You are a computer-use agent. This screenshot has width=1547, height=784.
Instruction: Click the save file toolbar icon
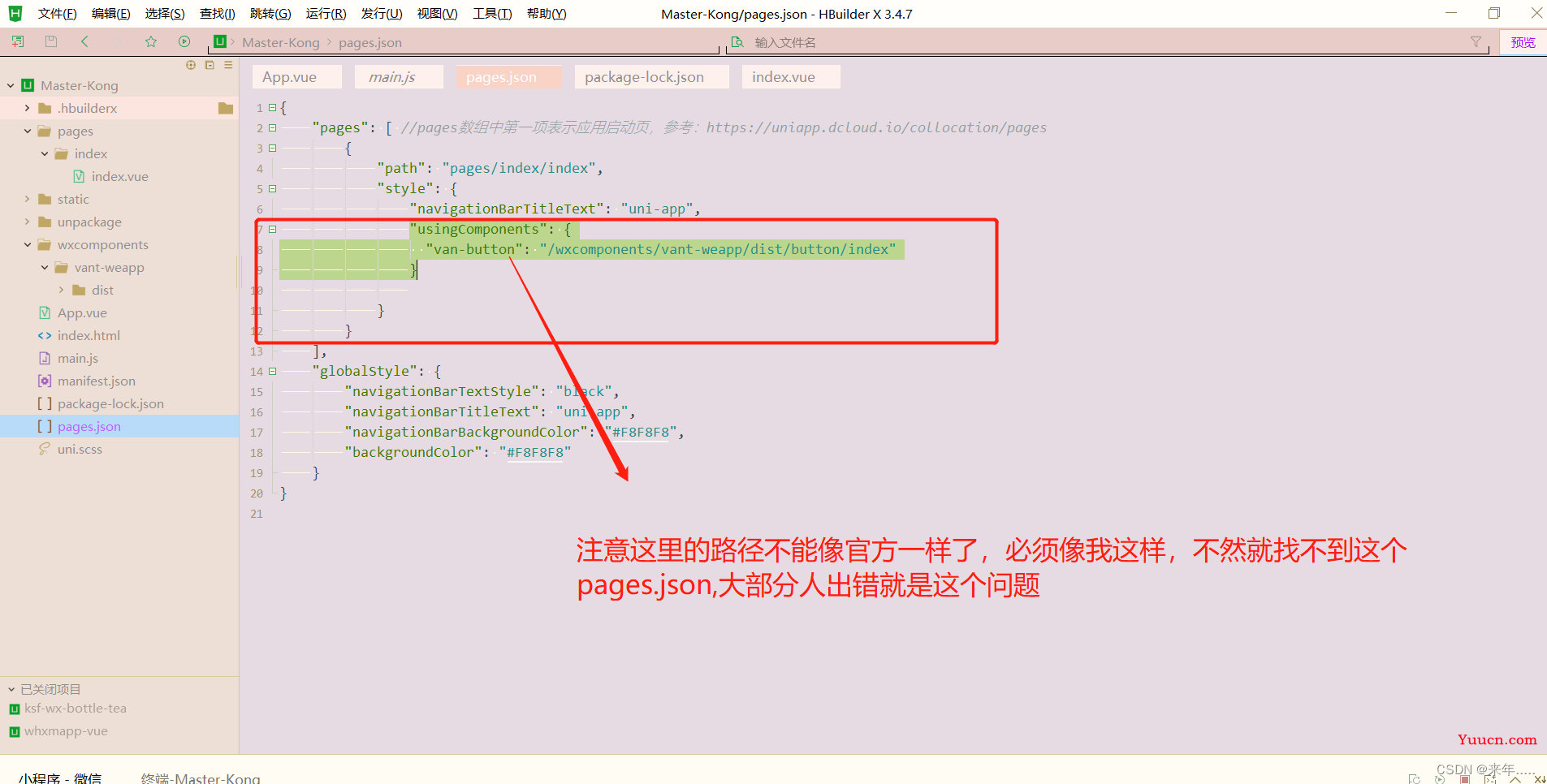click(51, 41)
